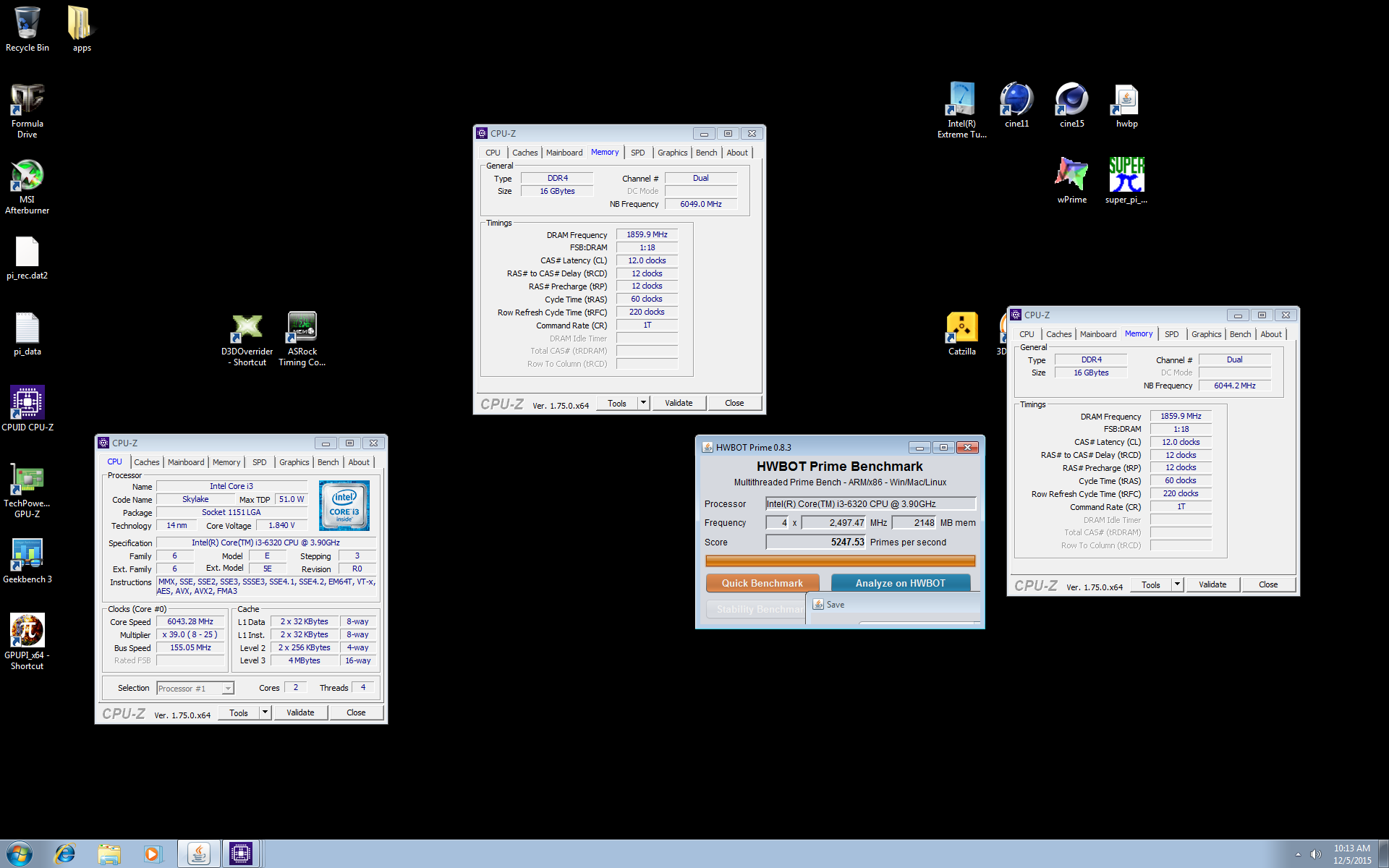The height and width of the screenshot is (868, 1389).
Task: Switch to Java HWBOT taskbar button
Action: point(198,854)
